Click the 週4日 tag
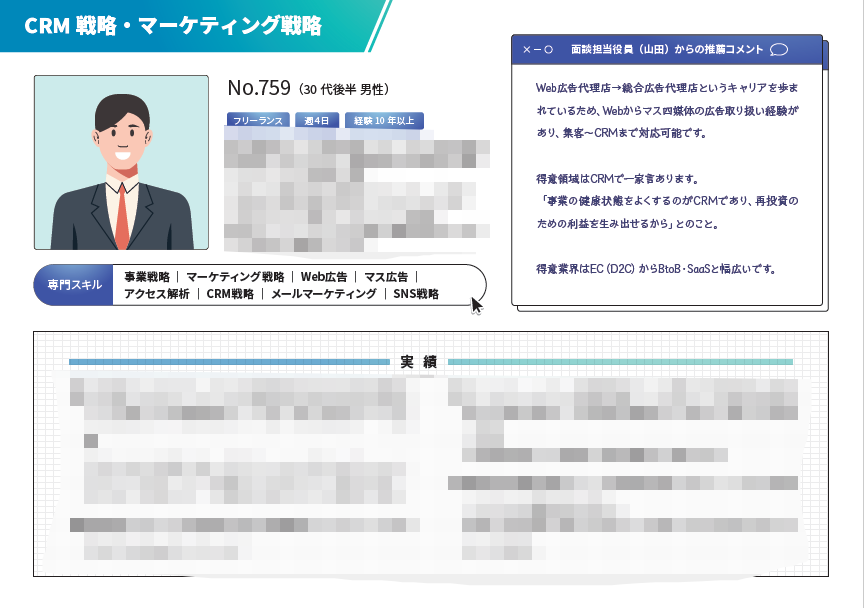The image size is (864, 608). coord(317,120)
